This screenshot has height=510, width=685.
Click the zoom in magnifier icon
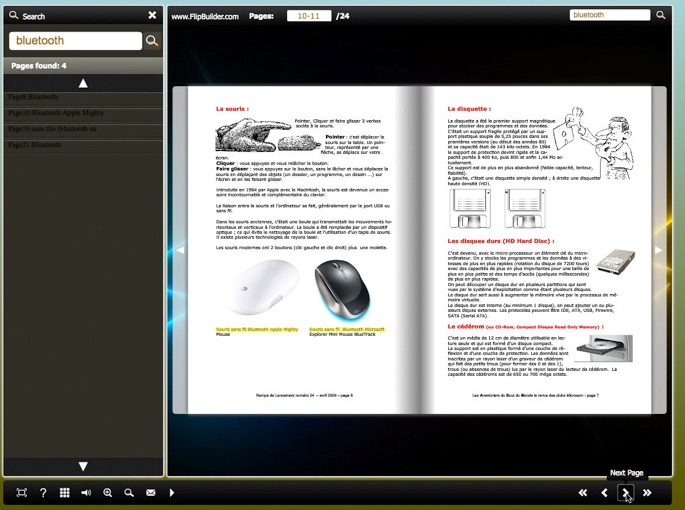(x=107, y=493)
